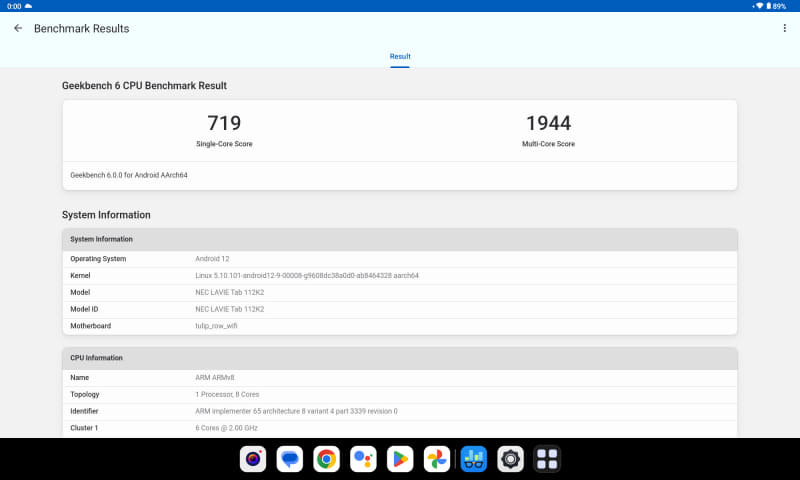Select the Identifier row label
The height and width of the screenshot is (480, 800).
84,411
